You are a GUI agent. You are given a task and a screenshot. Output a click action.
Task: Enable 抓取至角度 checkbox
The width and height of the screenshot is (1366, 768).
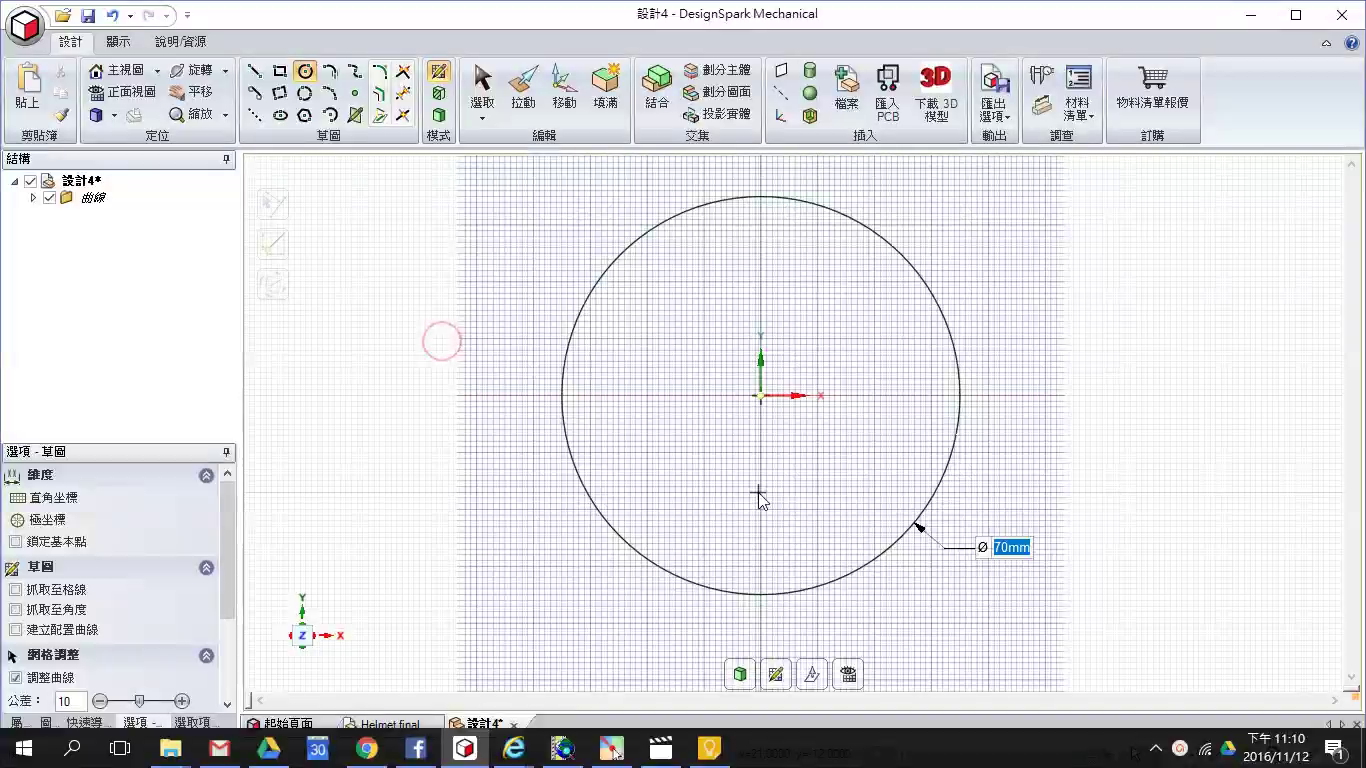(15, 610)
